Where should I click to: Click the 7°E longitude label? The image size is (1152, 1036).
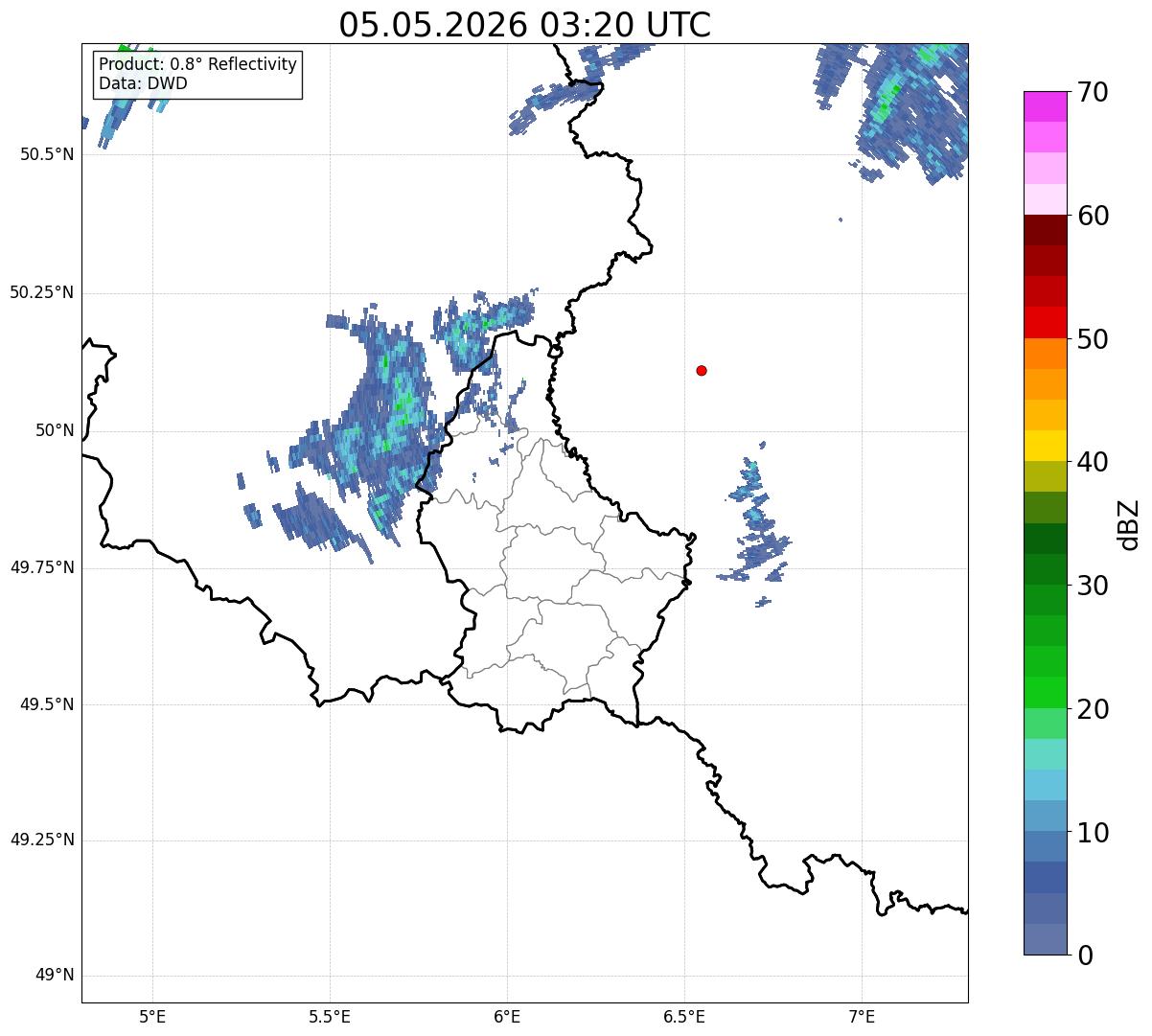pos(863,1016)
